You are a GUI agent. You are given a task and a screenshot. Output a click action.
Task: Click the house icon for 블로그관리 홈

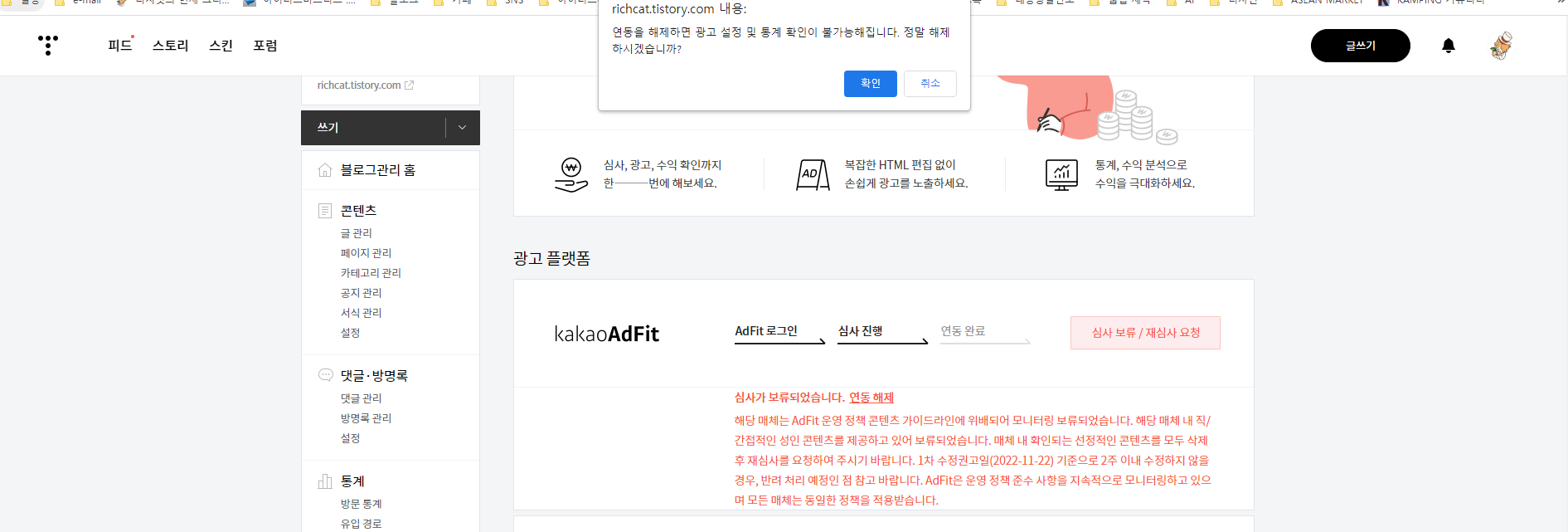(325, 170)
